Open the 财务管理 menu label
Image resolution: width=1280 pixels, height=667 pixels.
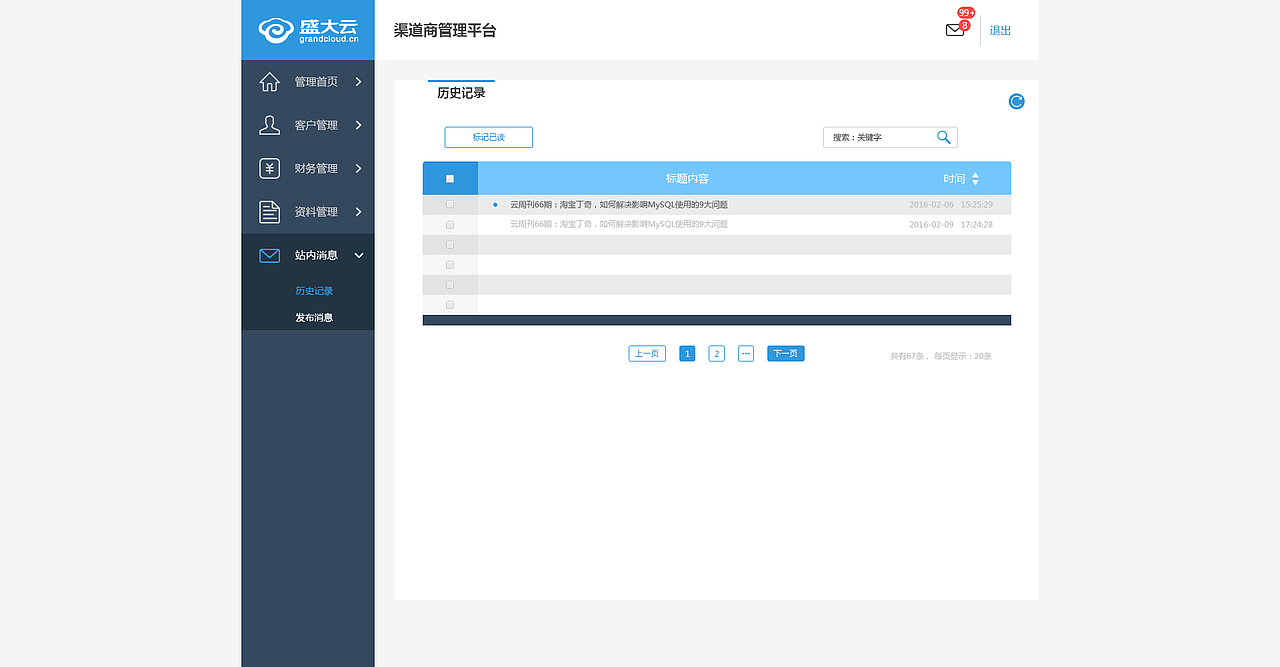point(316,168)
